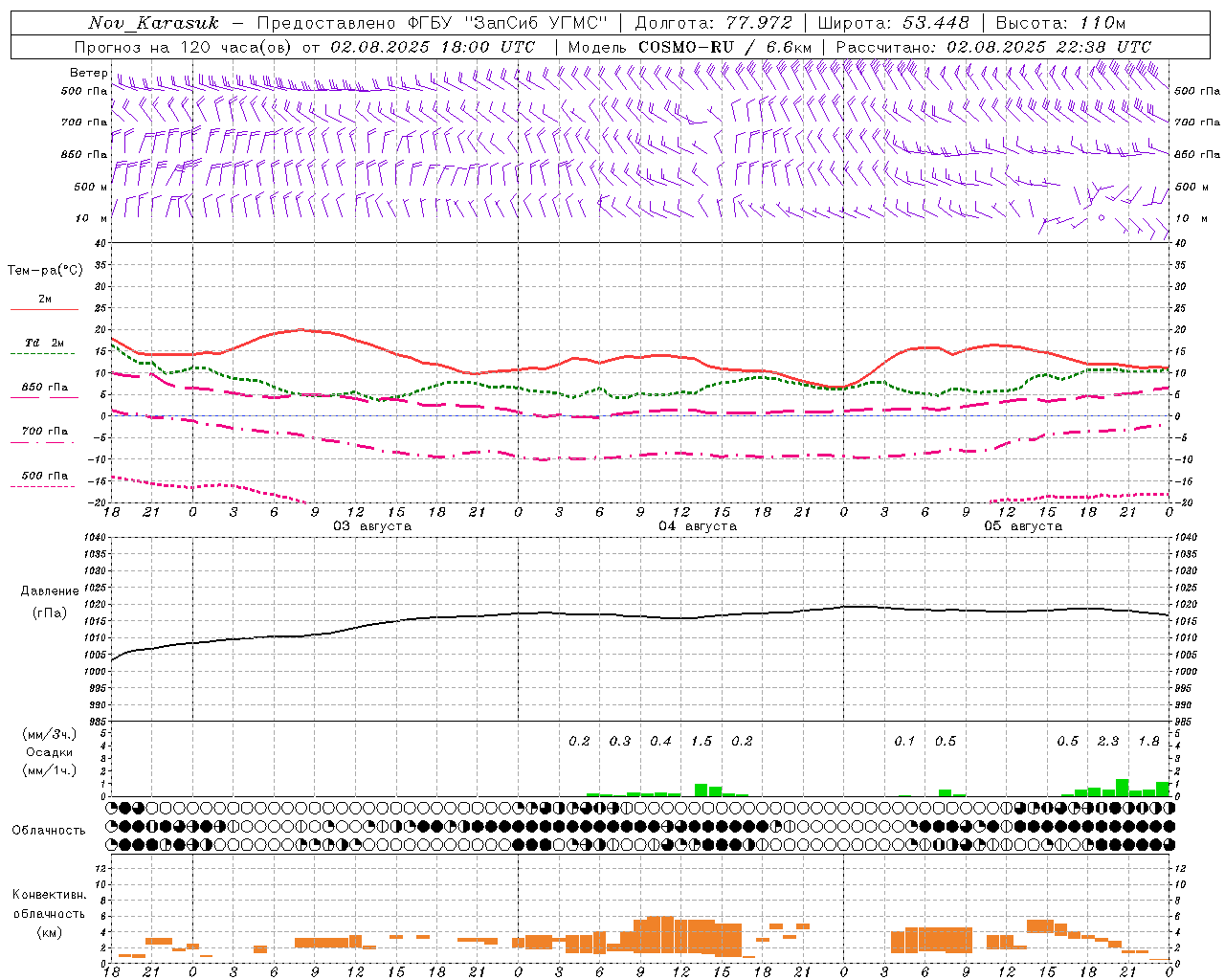Click the 'Облачность' cloud cover label
The image size is (1225, 980).
49,830
